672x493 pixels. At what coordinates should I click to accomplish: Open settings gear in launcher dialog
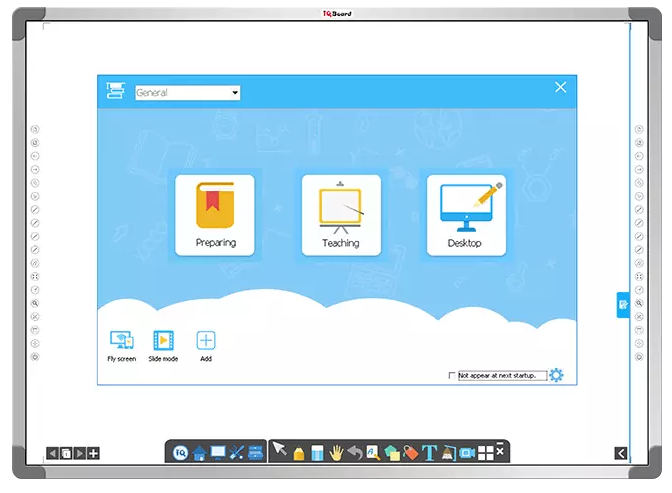[556, 375]
